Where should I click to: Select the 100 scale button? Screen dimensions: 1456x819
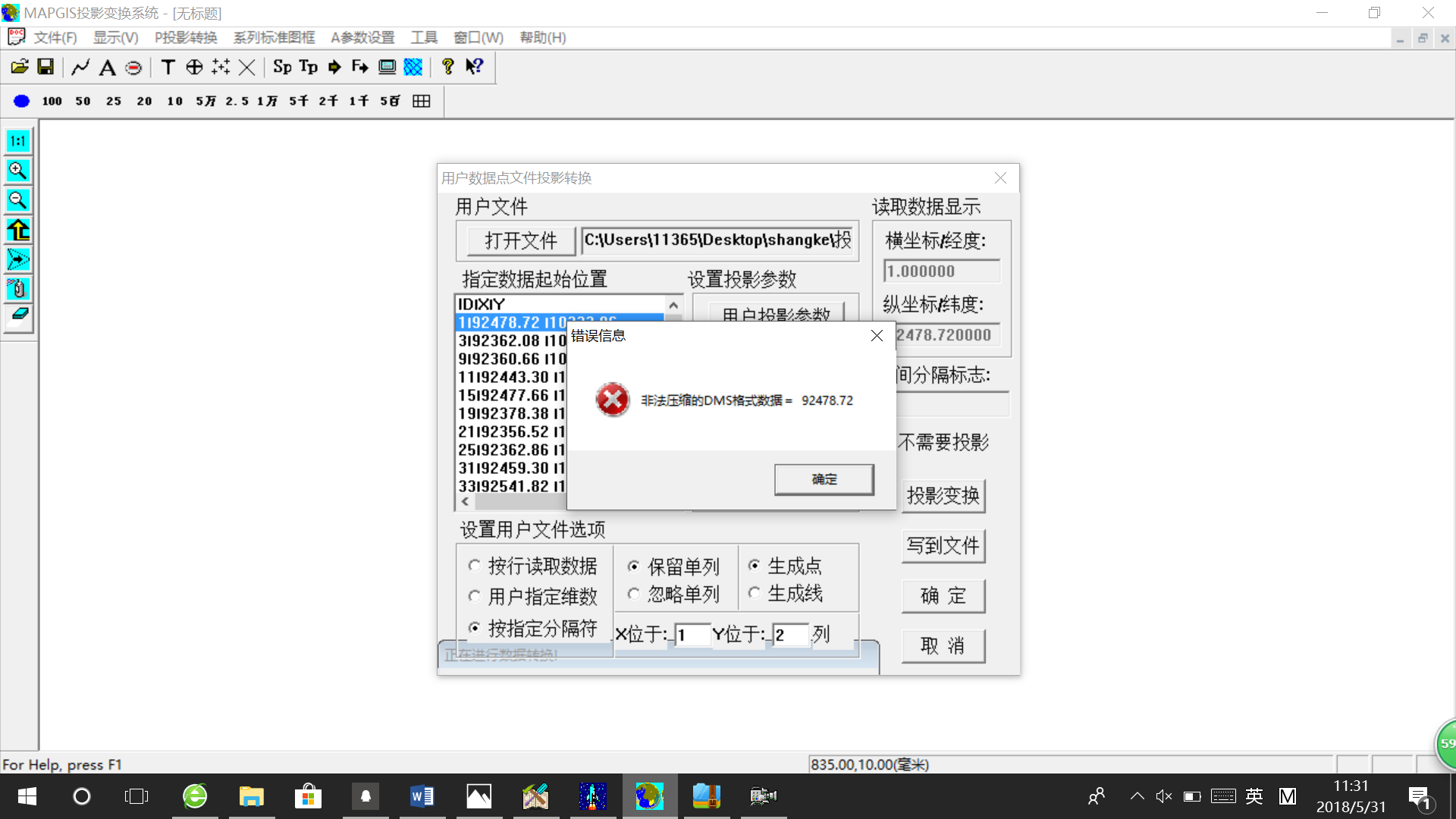click(52, 101)
